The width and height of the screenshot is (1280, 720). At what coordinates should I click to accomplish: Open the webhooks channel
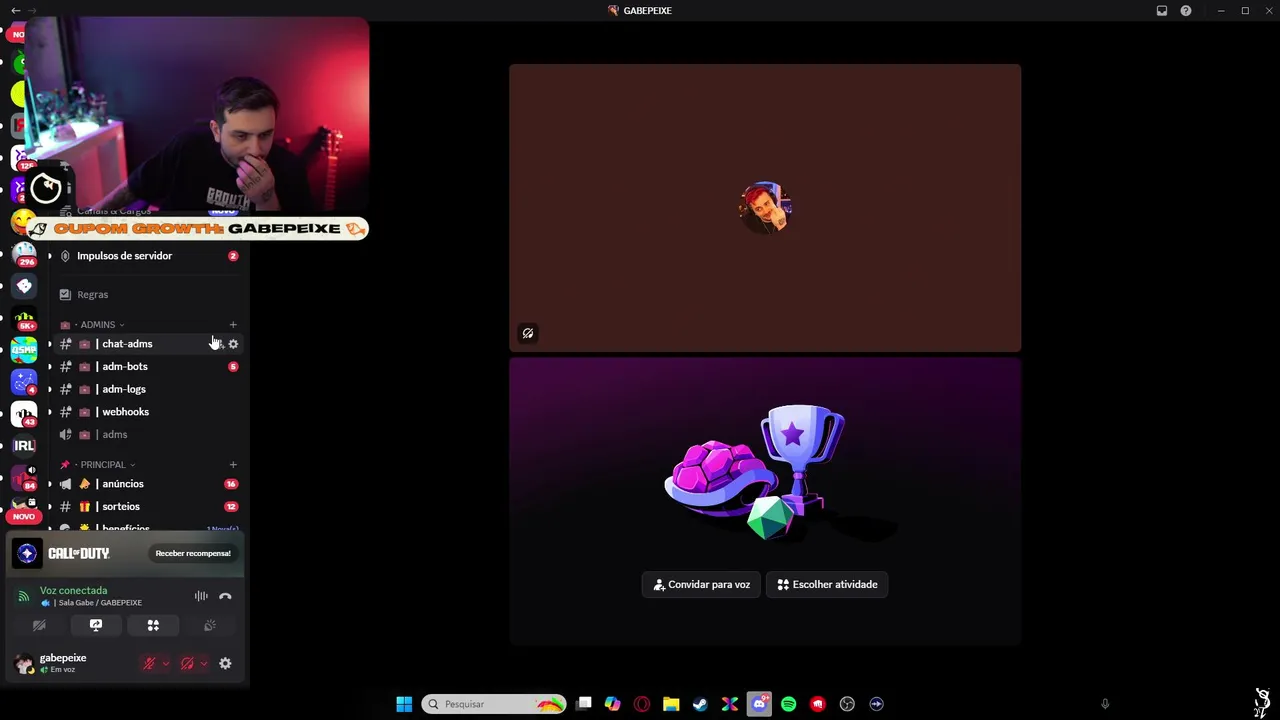click(148, 412)
